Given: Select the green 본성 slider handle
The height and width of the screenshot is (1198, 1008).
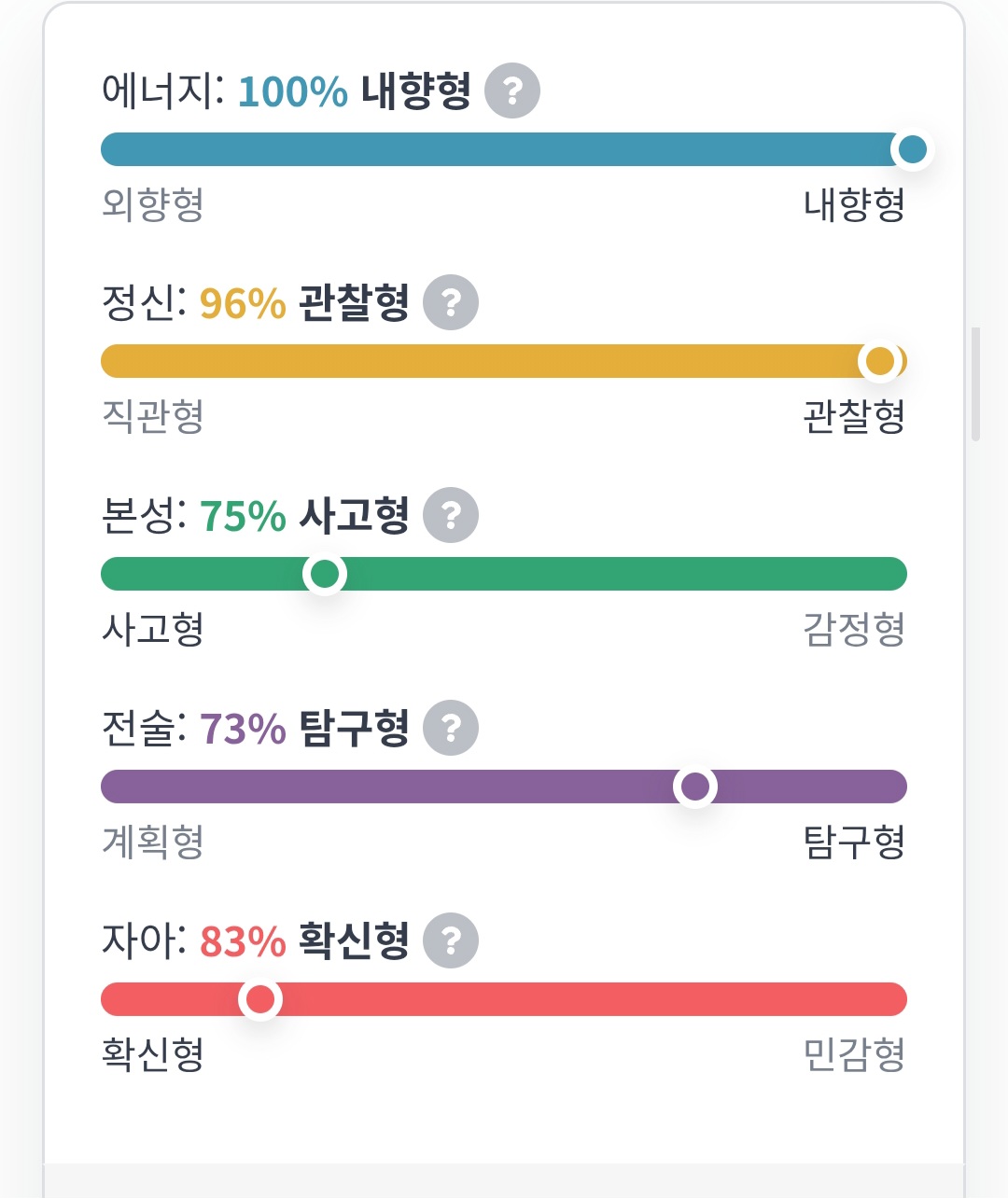Looking at the screenshot, I should (x=325, y=574).
